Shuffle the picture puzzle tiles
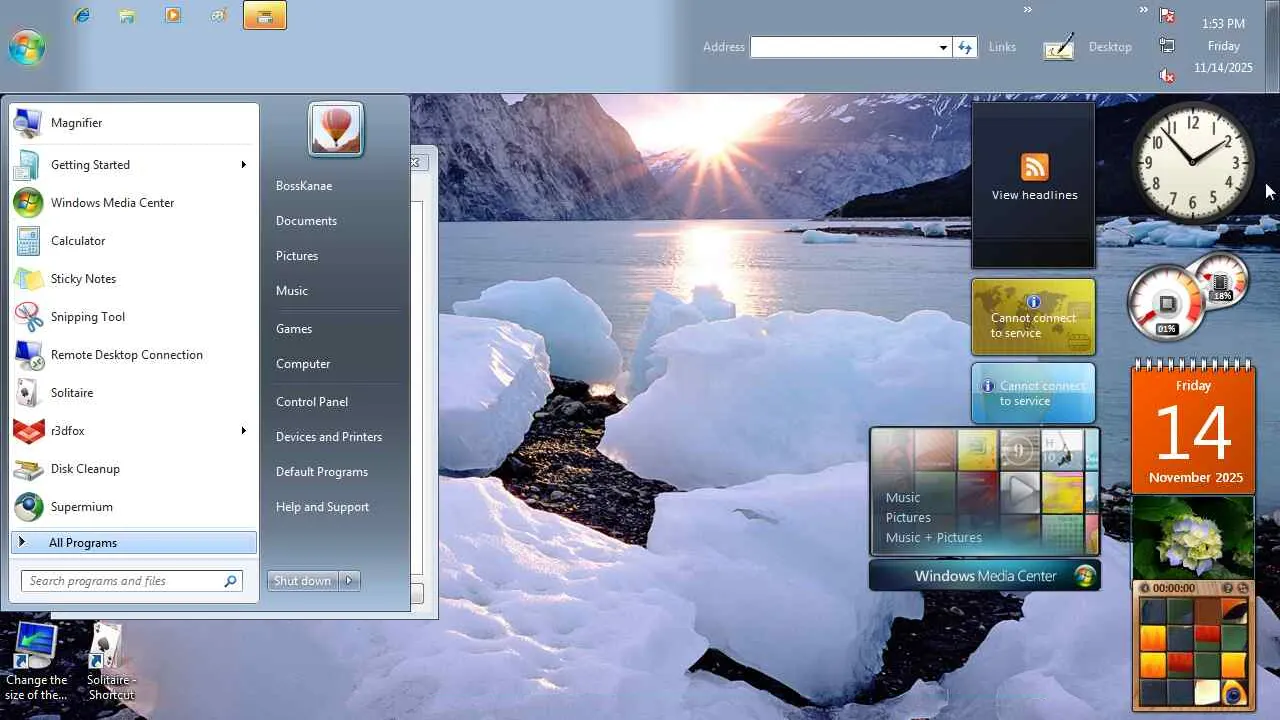Viewport: 1280px width, 720px height. (1241, 588)
